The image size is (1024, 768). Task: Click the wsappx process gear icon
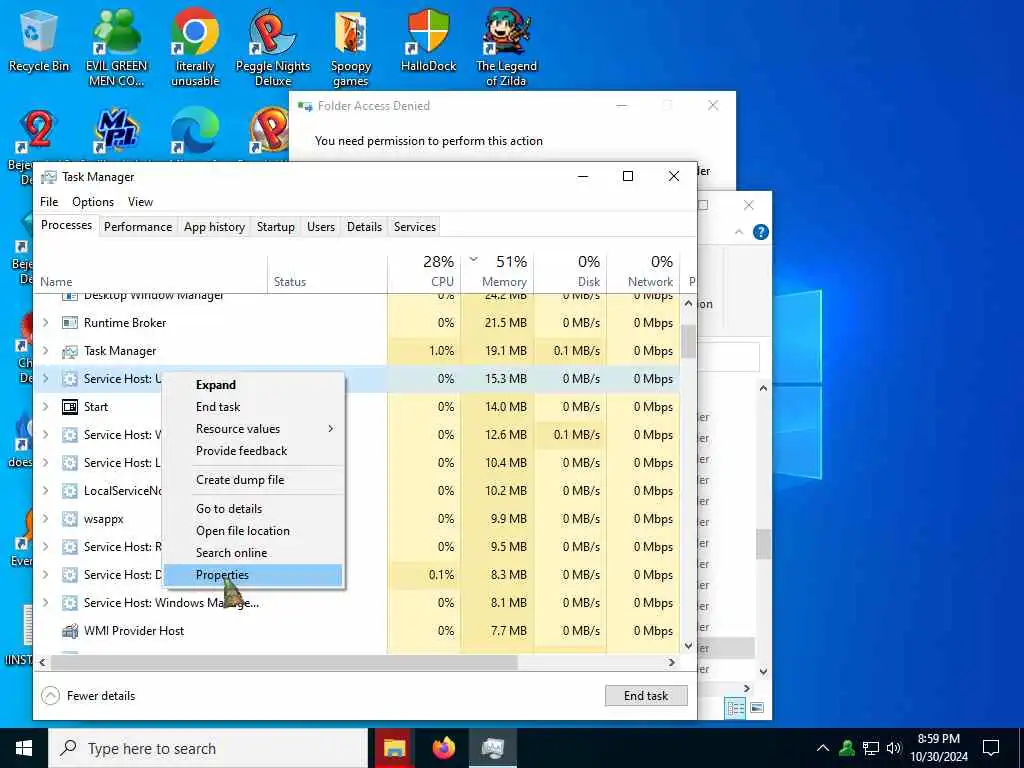(69, 519)
